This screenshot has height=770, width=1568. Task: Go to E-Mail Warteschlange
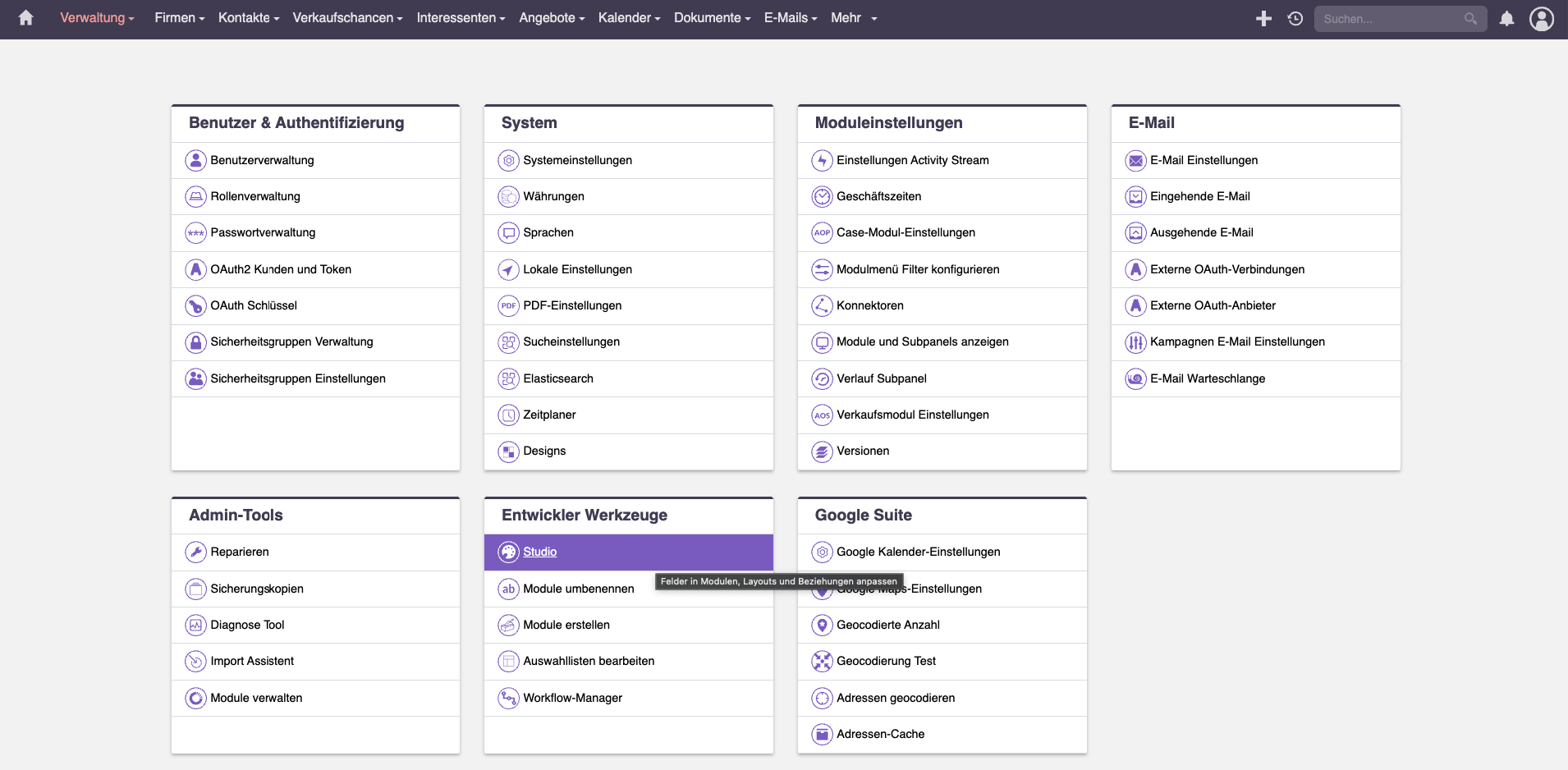click(x=1207, y=379)
